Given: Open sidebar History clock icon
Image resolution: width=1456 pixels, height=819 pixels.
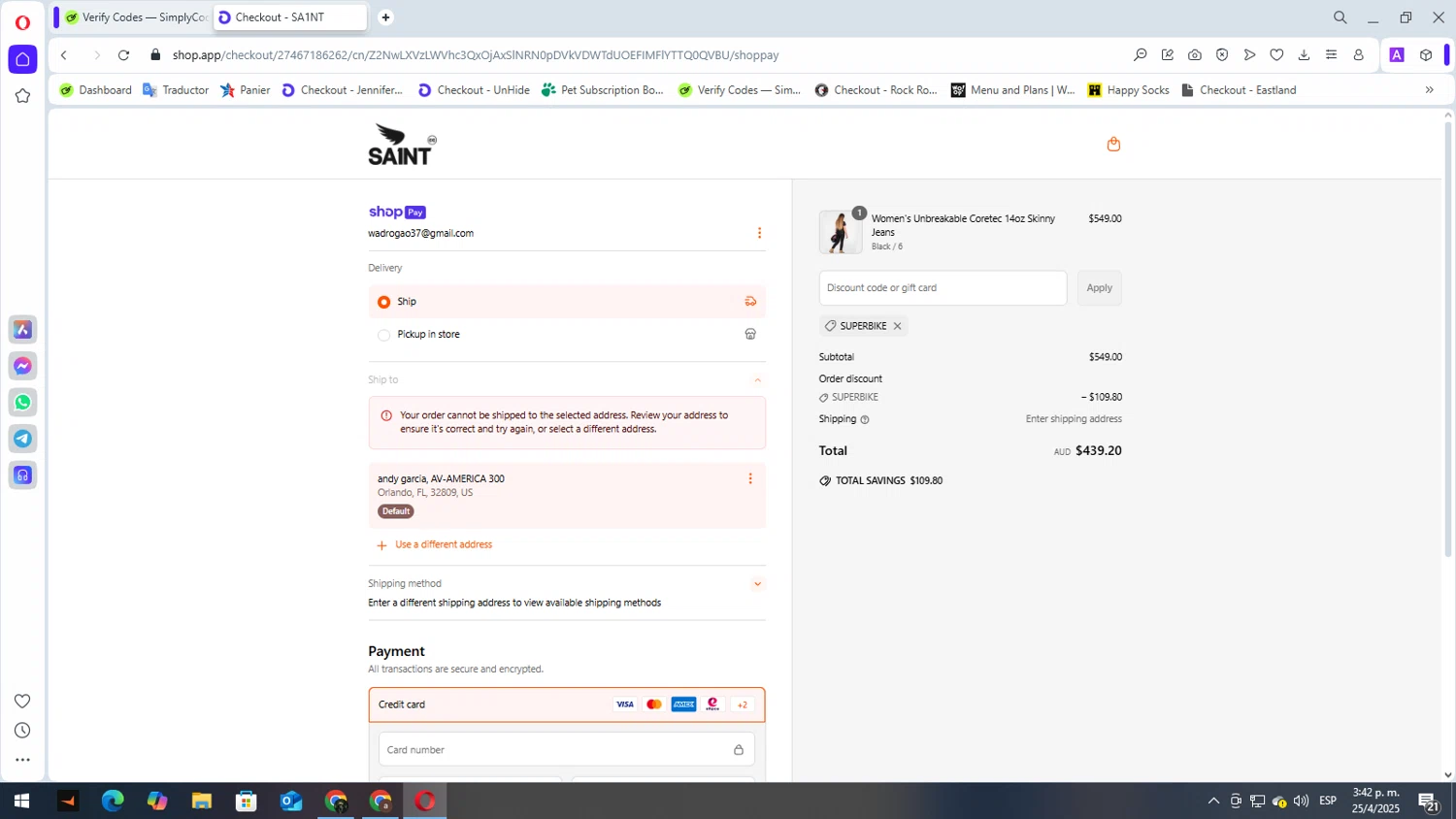Looking at the screenshot, I should (x=22, y=731).
